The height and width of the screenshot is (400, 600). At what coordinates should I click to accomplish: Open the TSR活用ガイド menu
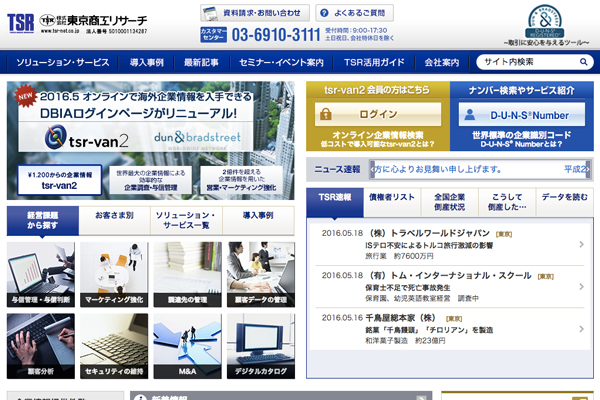pos(374,62)
